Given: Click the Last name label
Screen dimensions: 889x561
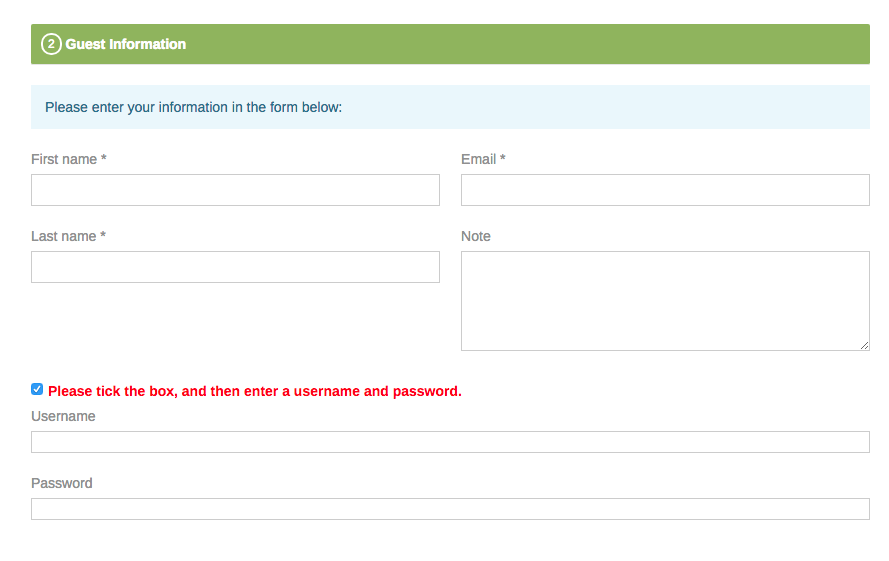Looking at the screenshot, I should [64, 236].
